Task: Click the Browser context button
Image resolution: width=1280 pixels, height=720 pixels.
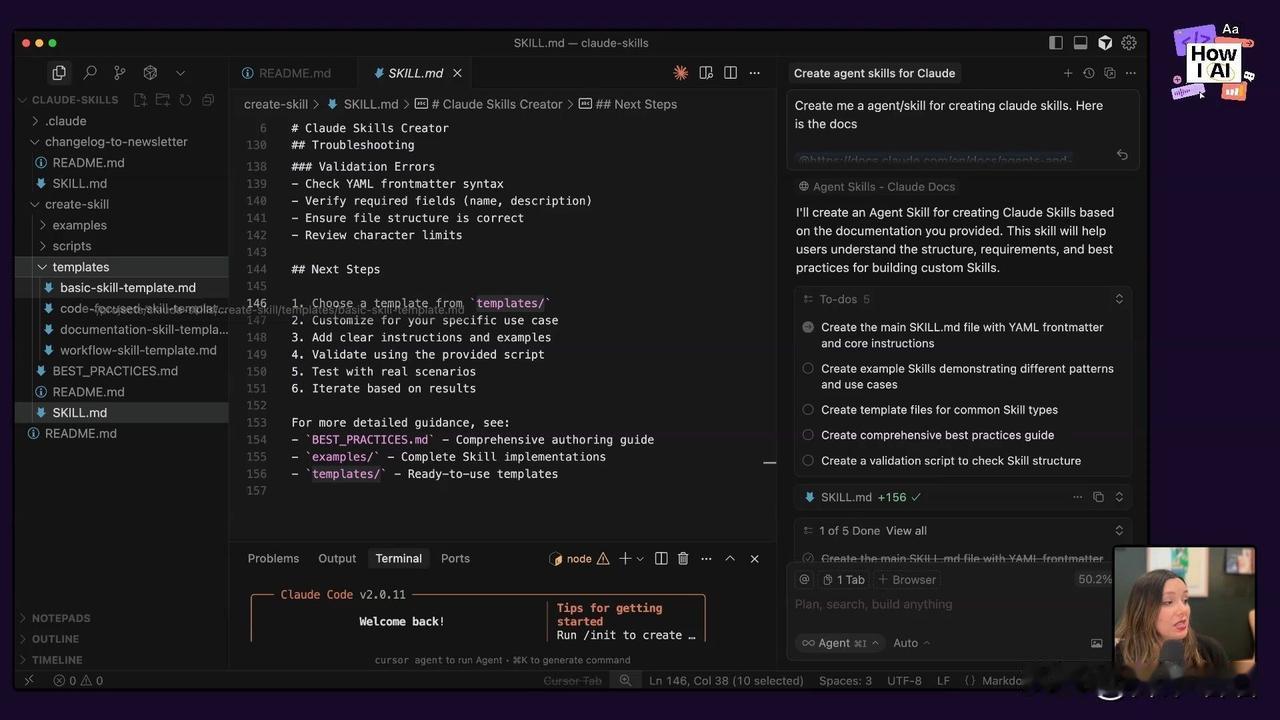Action: [x=907, y=580]
